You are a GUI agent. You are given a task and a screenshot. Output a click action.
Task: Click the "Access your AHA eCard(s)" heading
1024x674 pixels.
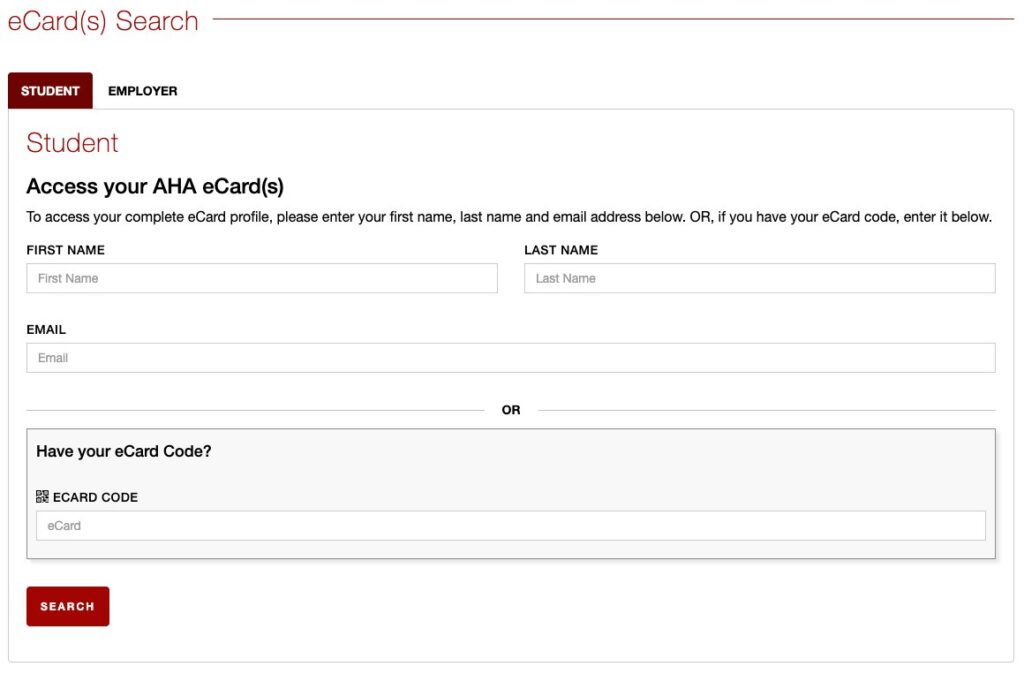tap(155, 187)
